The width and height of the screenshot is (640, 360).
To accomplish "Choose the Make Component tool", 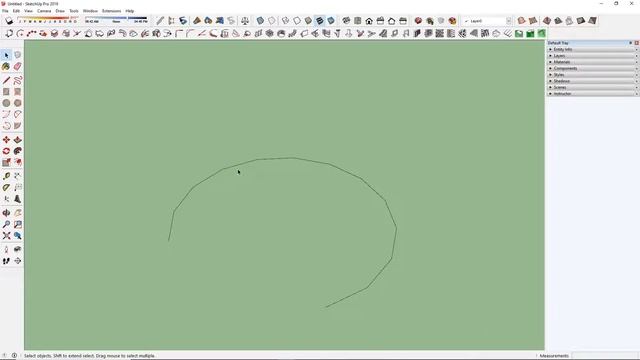I will [x=18, y=55].
